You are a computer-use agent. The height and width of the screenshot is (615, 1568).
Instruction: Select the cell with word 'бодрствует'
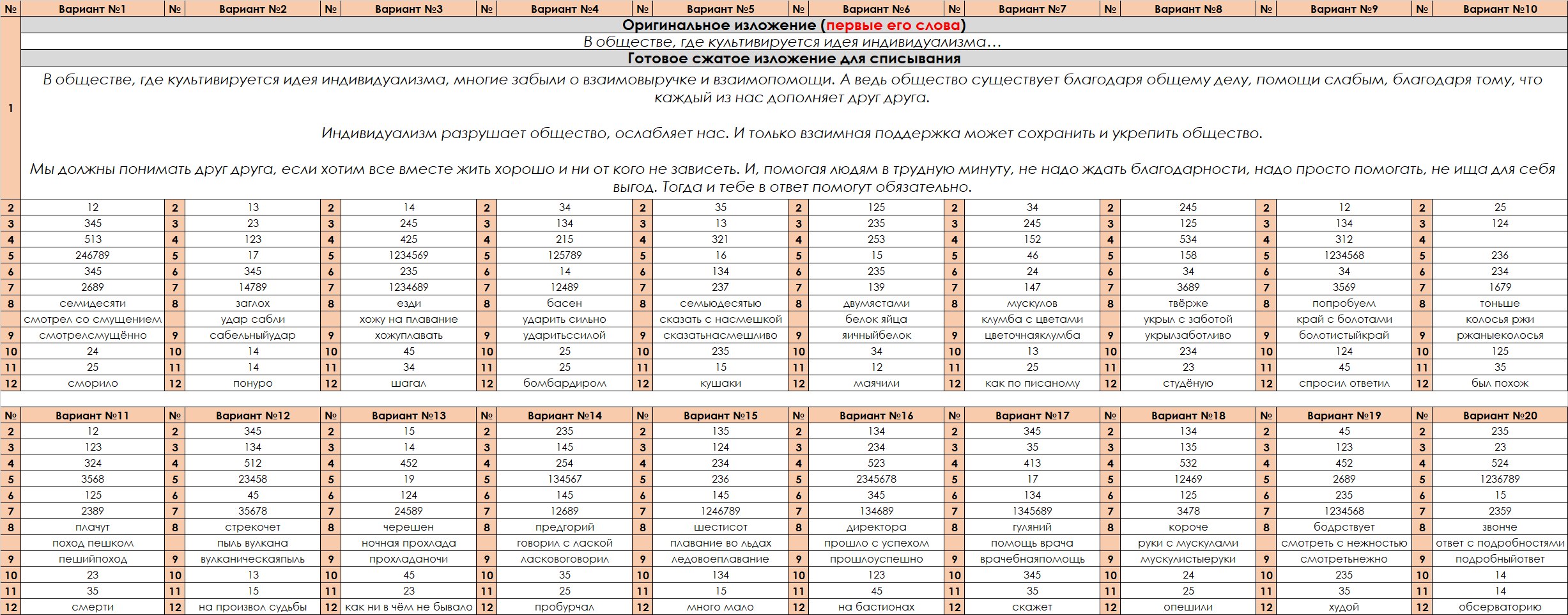[1344, 527]
